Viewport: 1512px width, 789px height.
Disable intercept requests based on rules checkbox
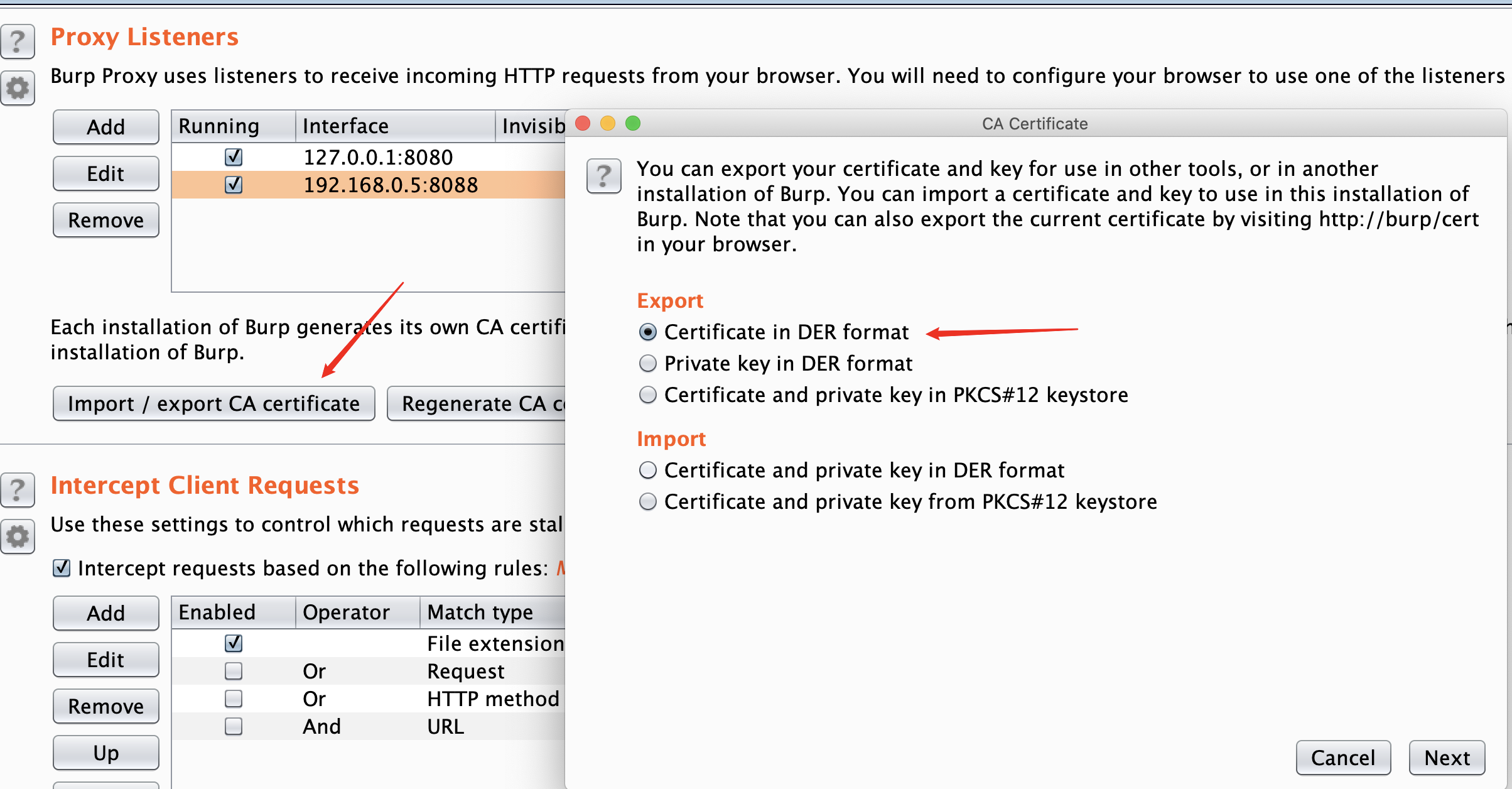tap(62, 568)
